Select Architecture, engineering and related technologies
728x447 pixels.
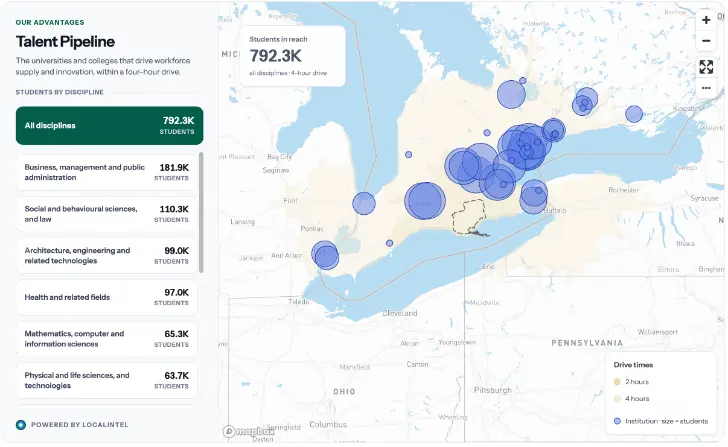[x=107, y=256]
